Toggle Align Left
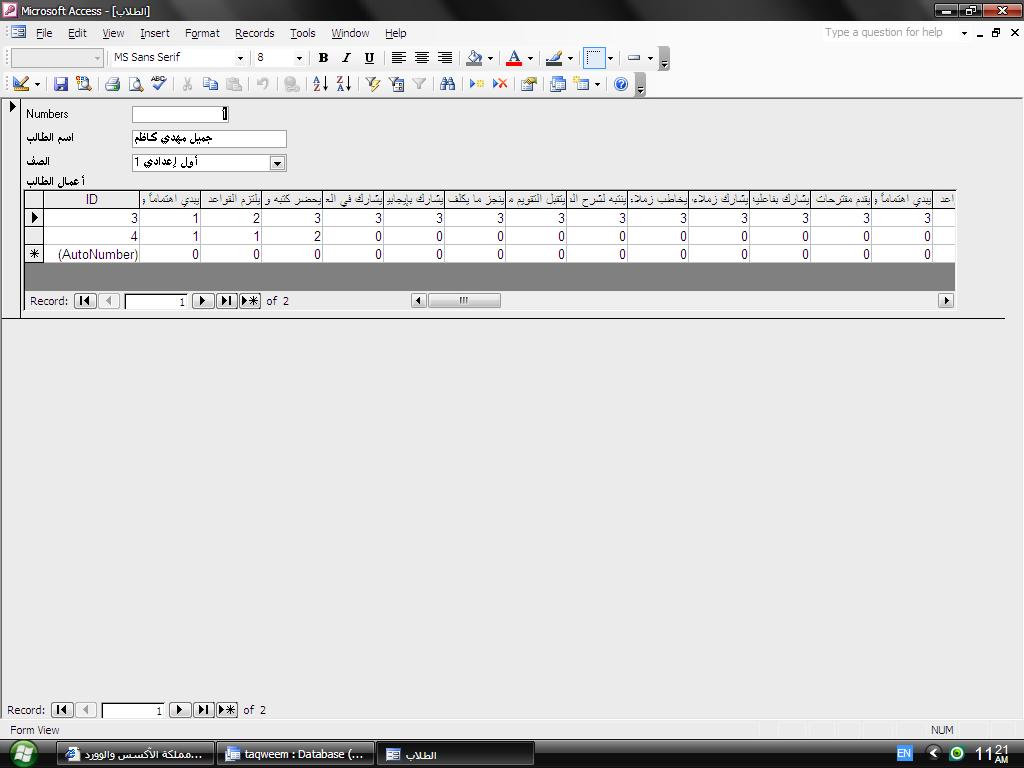Viewport: 1024px width, 768px height. (x=398, y=57)
